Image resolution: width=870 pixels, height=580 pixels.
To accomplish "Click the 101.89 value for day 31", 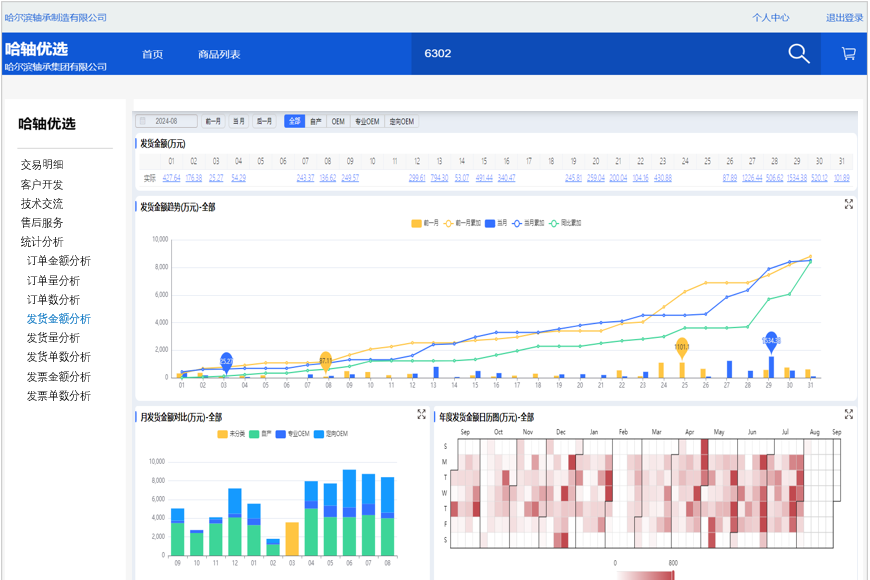I will coord(842,178).
